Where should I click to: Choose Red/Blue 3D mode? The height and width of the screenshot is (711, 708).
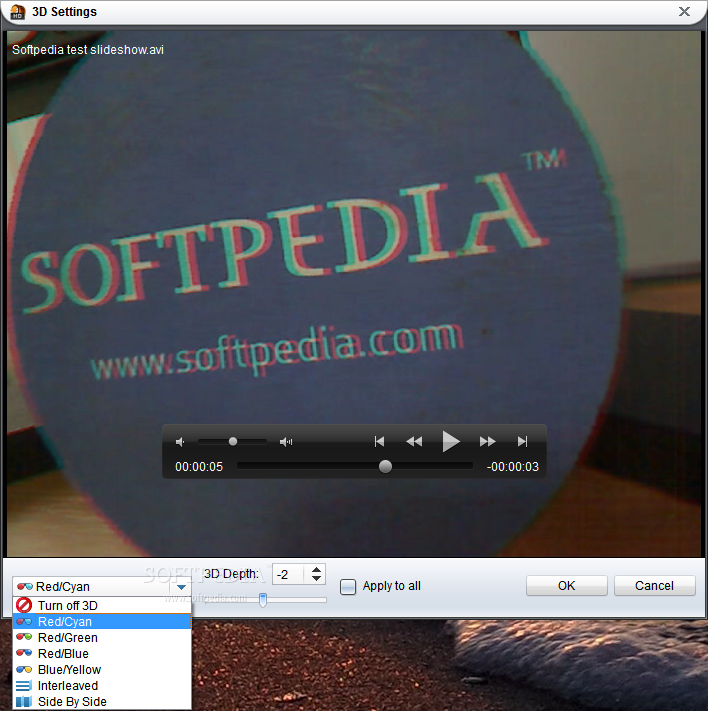(102, 653)
